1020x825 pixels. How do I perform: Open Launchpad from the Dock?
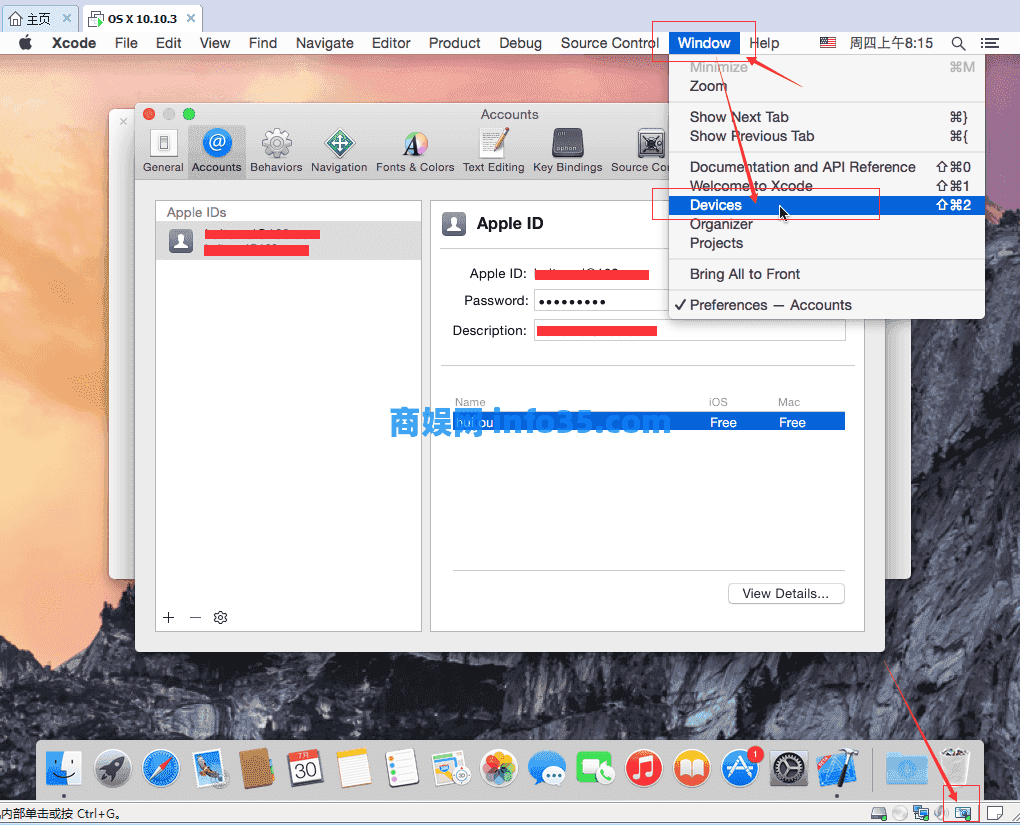(113, 768)
